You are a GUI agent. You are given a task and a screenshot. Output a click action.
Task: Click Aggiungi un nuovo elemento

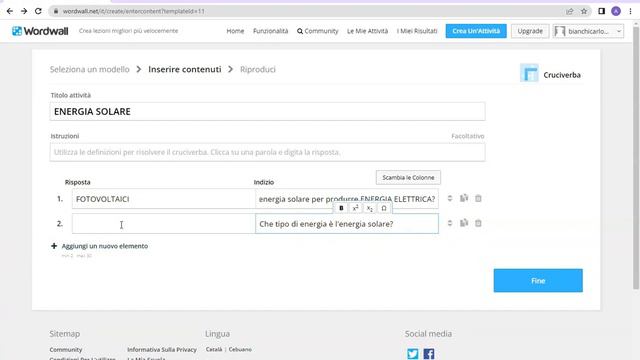105,246
